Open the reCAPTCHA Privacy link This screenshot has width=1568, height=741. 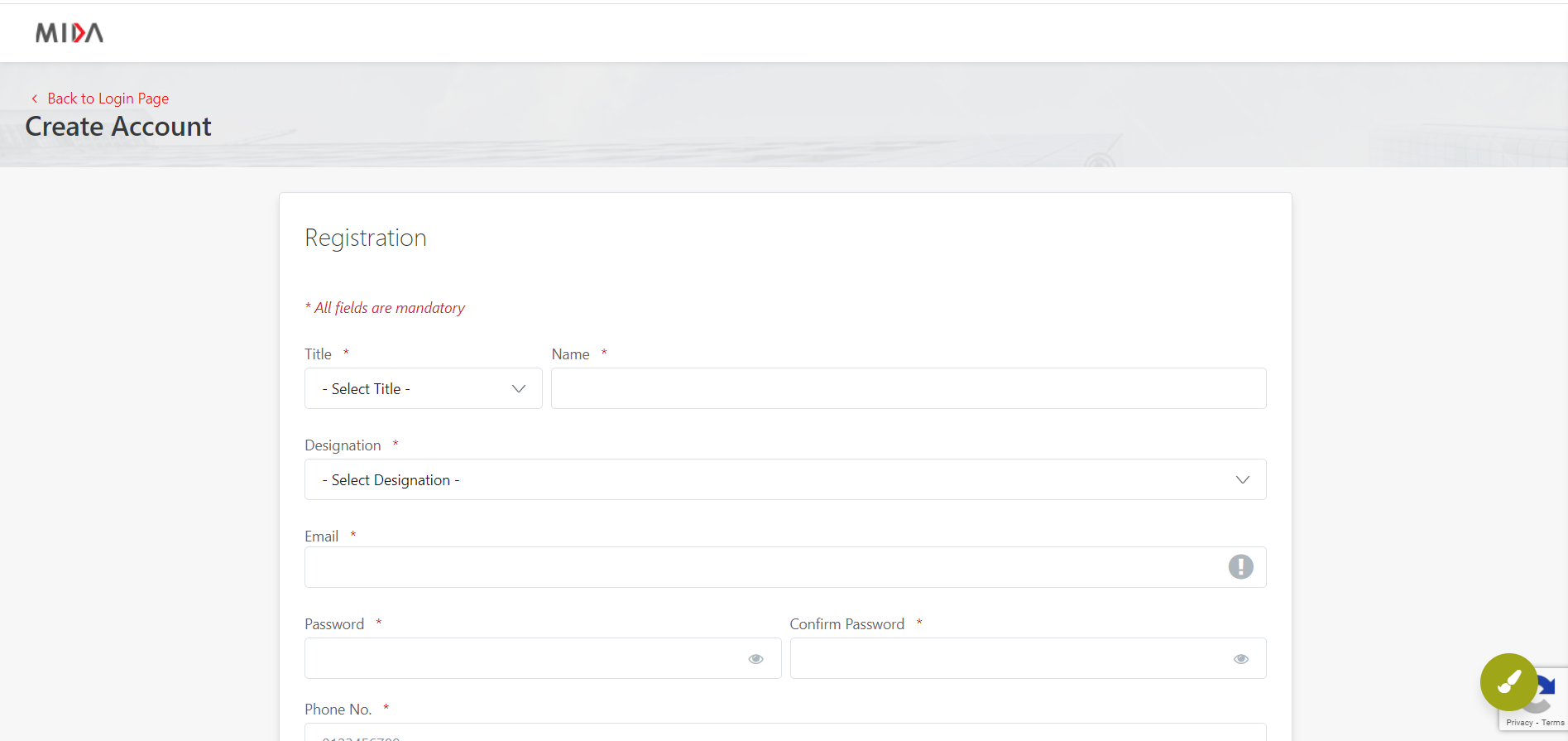[1519, 723]
